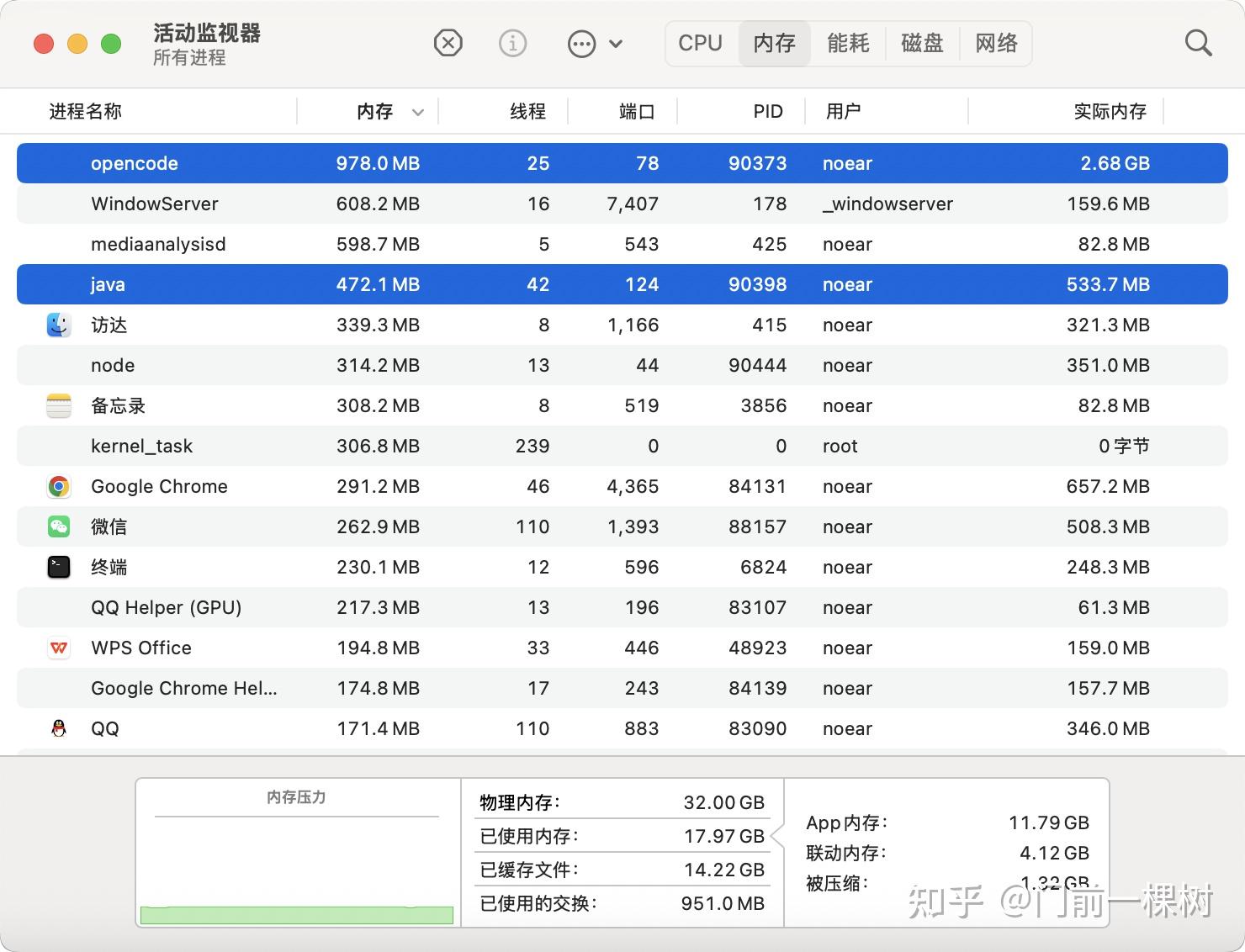The height and width of the screenshot is (952, 1245).
Task: Select the kernel_task process row
Action: 622,446
